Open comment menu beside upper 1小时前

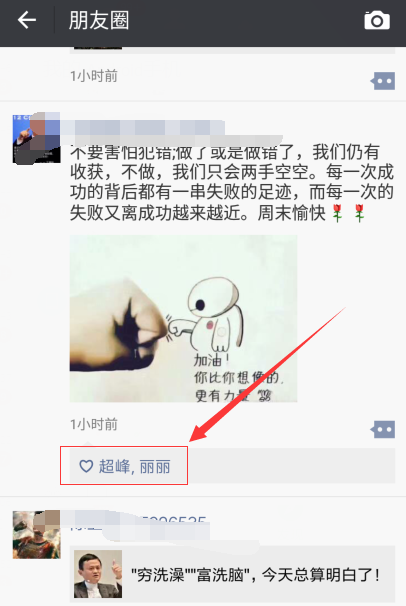coord(383,81)
